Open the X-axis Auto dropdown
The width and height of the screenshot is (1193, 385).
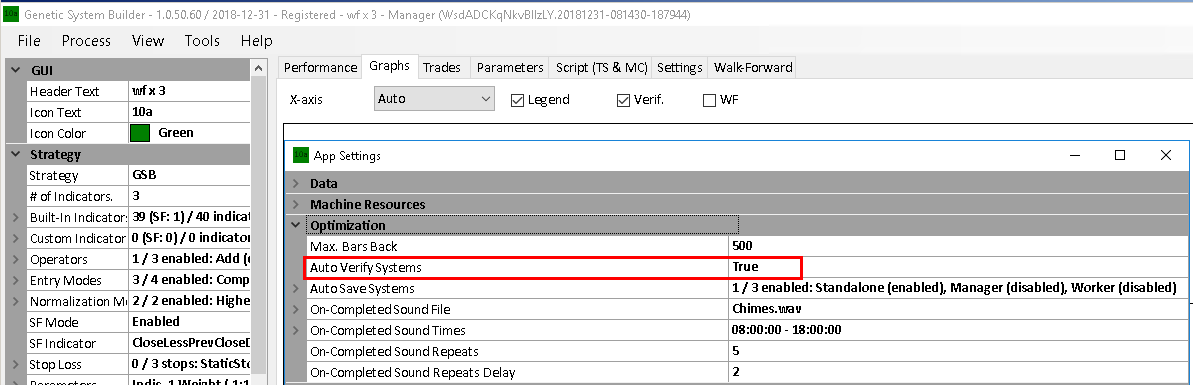[x=434, y=99]
